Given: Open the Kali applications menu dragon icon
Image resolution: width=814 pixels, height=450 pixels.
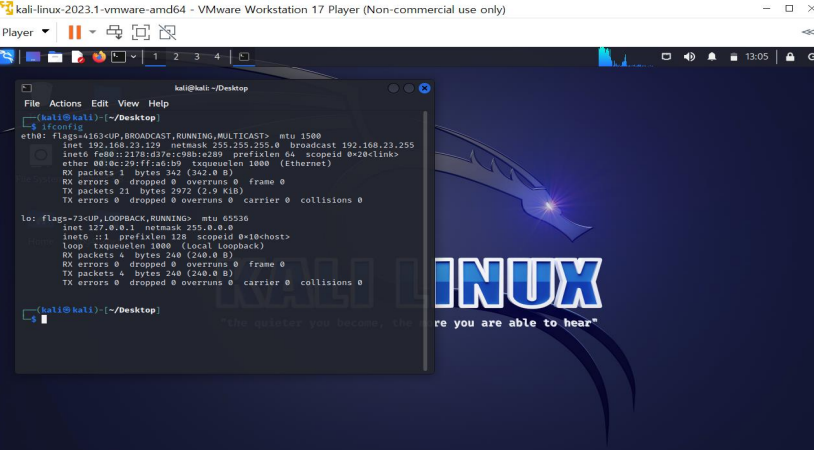Looking at the screenshot, I should [7, 57].
